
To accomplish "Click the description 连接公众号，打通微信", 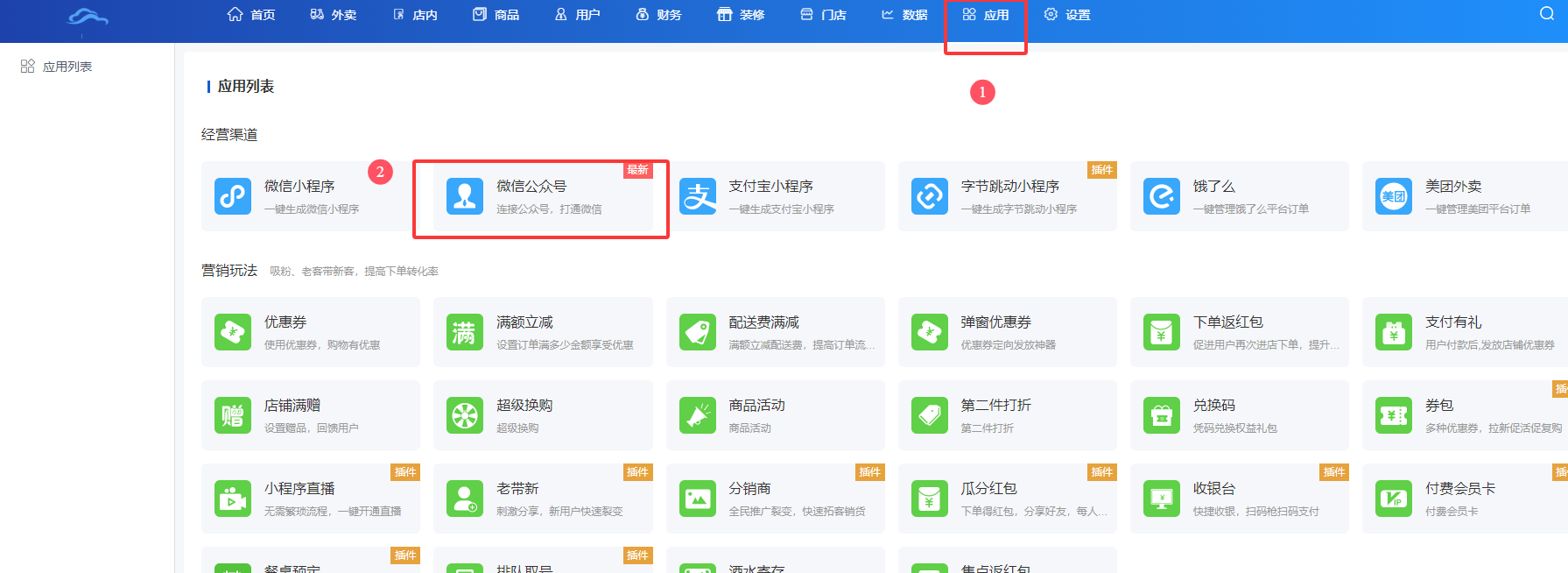I will (549, 209).
